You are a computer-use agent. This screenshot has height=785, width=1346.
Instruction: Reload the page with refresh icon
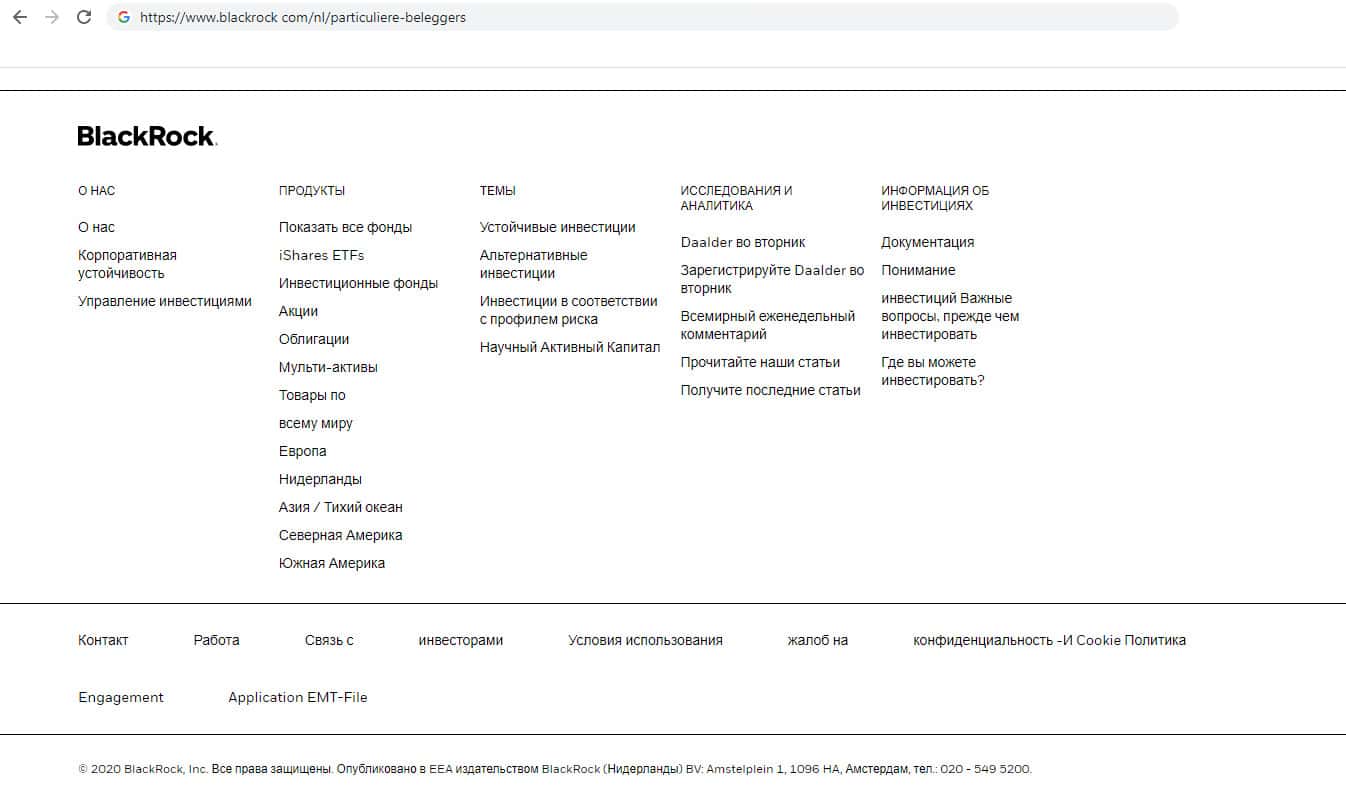(84, 17)
